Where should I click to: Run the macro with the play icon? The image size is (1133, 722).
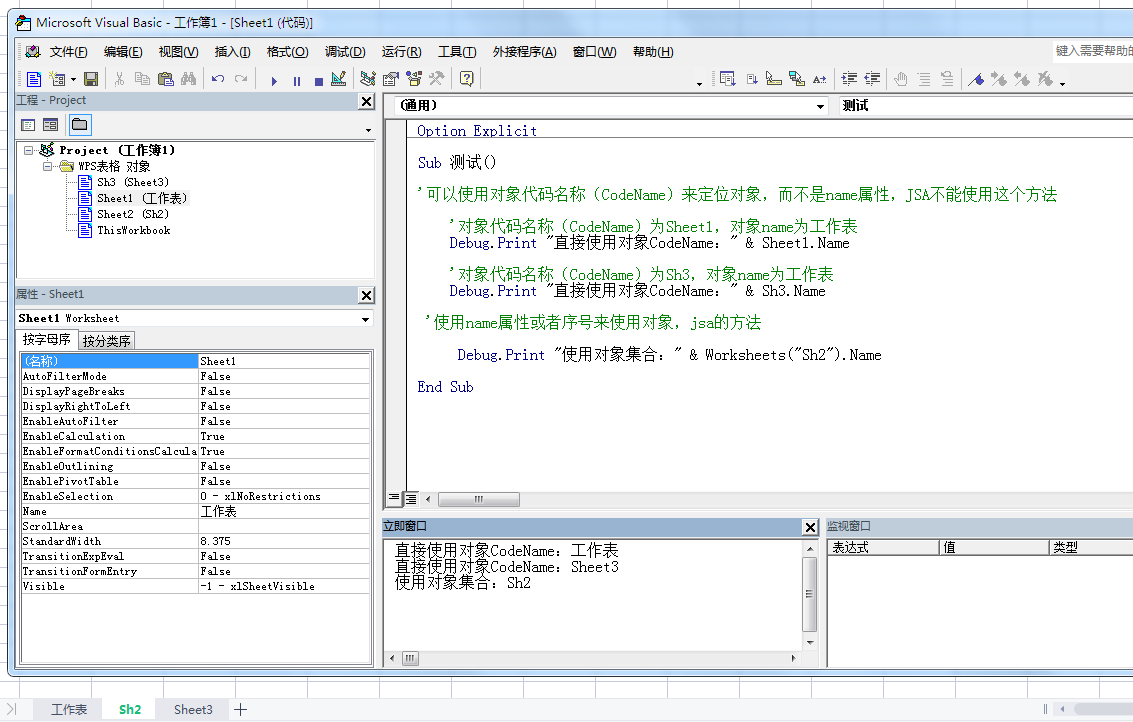[274, 81]
